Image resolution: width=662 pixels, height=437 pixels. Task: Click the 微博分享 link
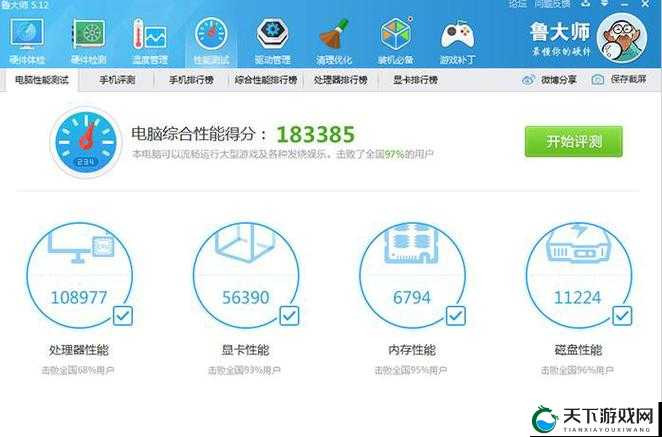click(x=559, y=79)
